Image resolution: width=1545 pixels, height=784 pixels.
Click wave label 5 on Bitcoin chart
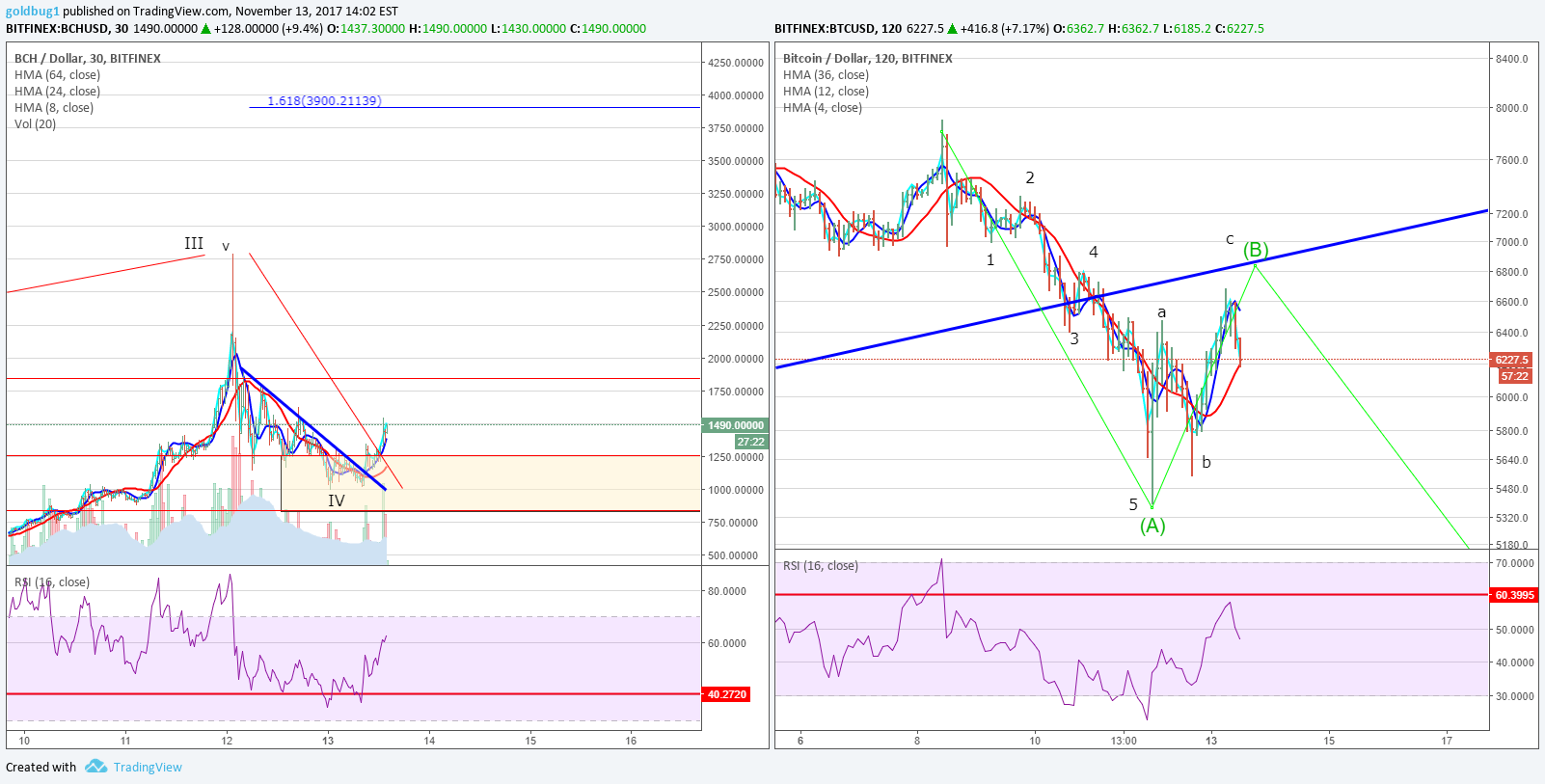coord(1133,504)
